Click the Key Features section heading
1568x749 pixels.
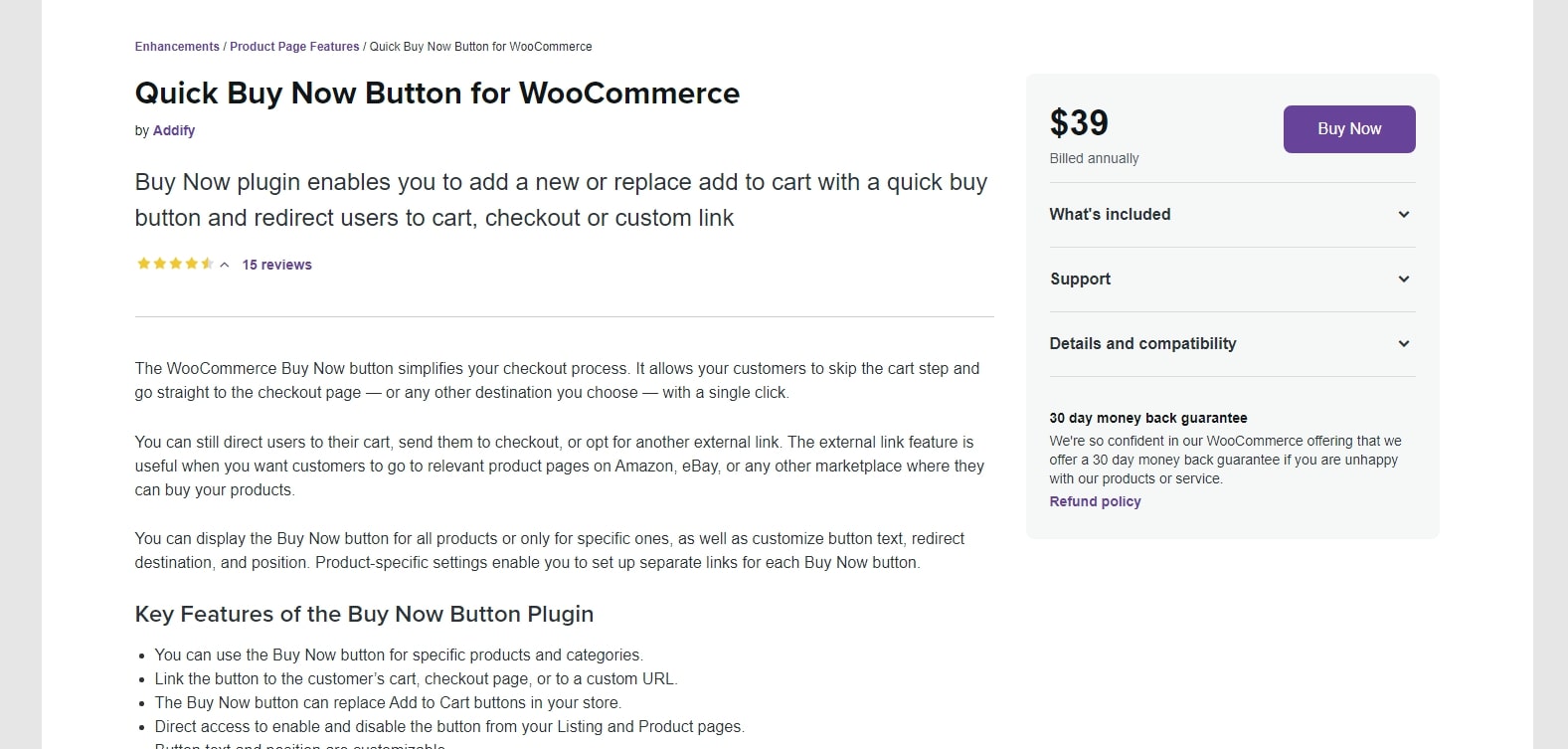point(364,614)
